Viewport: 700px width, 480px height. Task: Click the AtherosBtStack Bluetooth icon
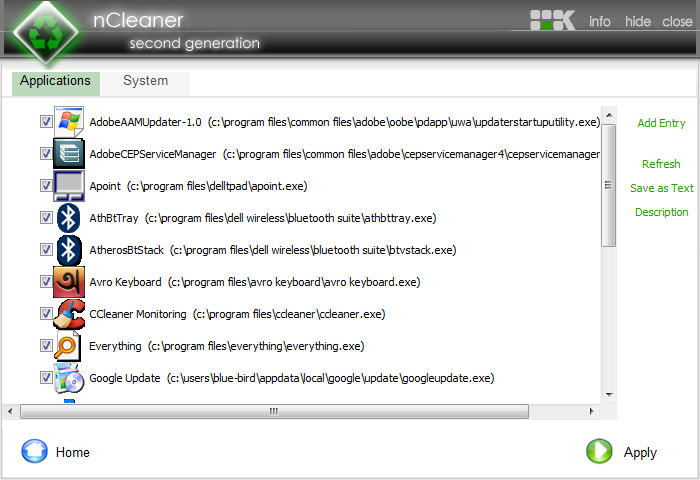(x=69, y=250)
